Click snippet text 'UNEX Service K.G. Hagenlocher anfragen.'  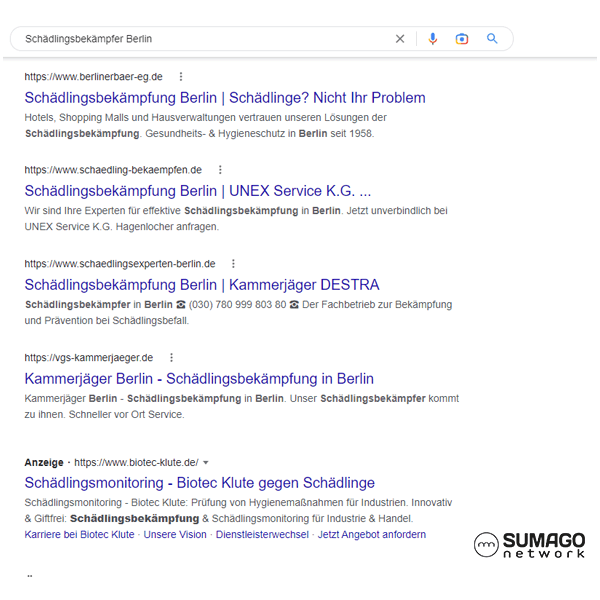pos(122,227)
